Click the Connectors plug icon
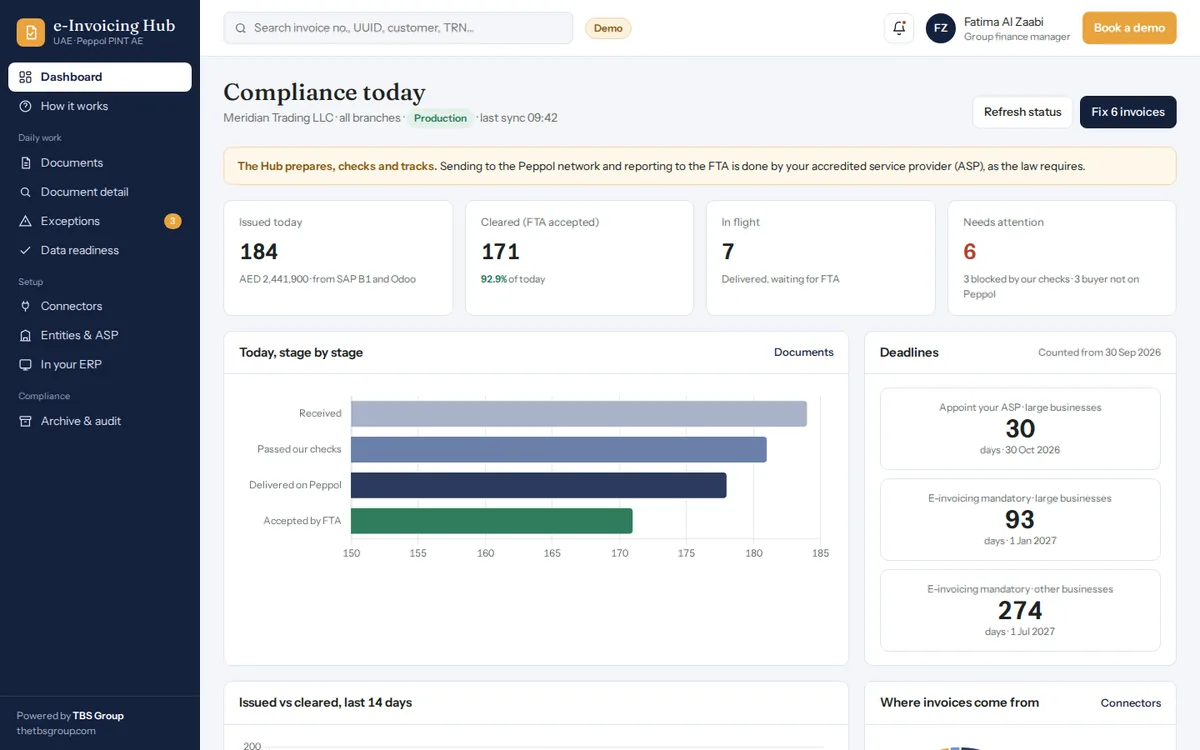This screenshot has height=750, width=1200. 25,306
